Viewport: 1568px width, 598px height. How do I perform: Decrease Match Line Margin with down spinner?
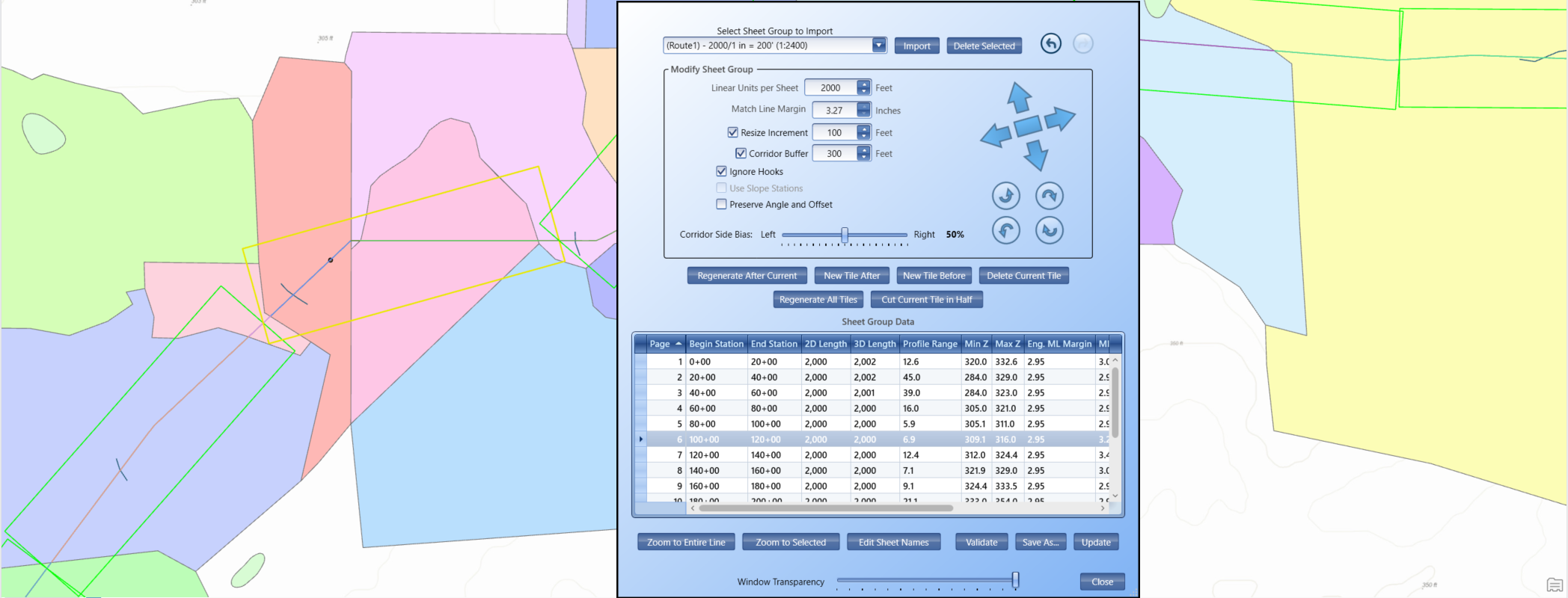(x=864, y=114)
